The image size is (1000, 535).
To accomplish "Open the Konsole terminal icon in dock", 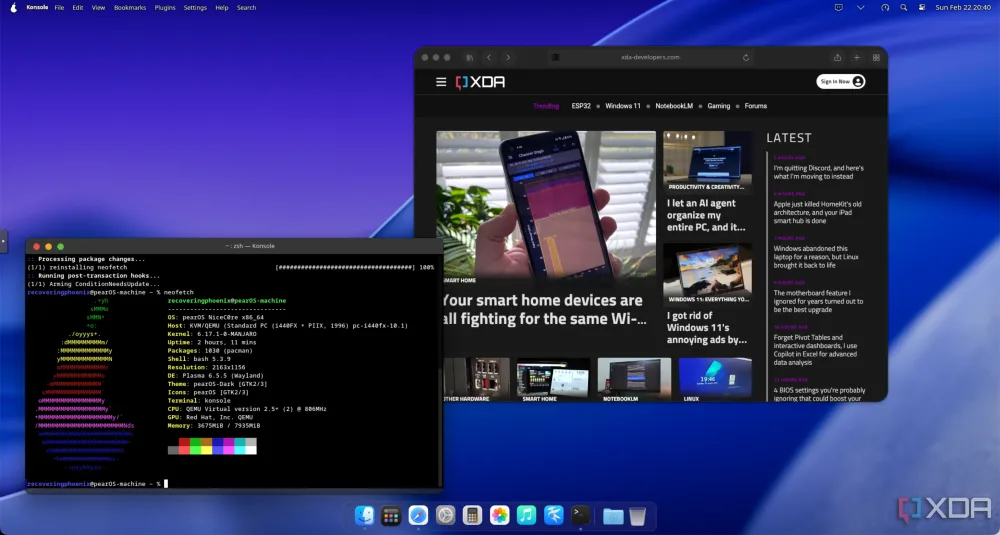I will point(580,515).
